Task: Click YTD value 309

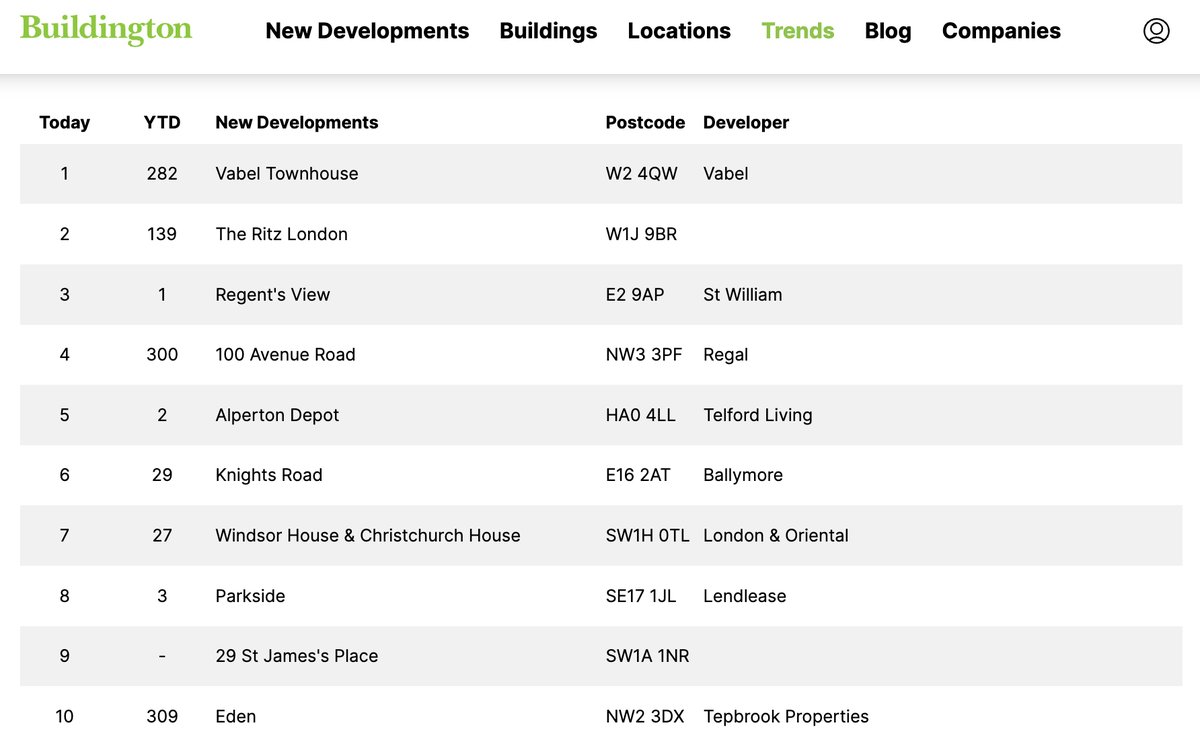Action: coord(162,717)
